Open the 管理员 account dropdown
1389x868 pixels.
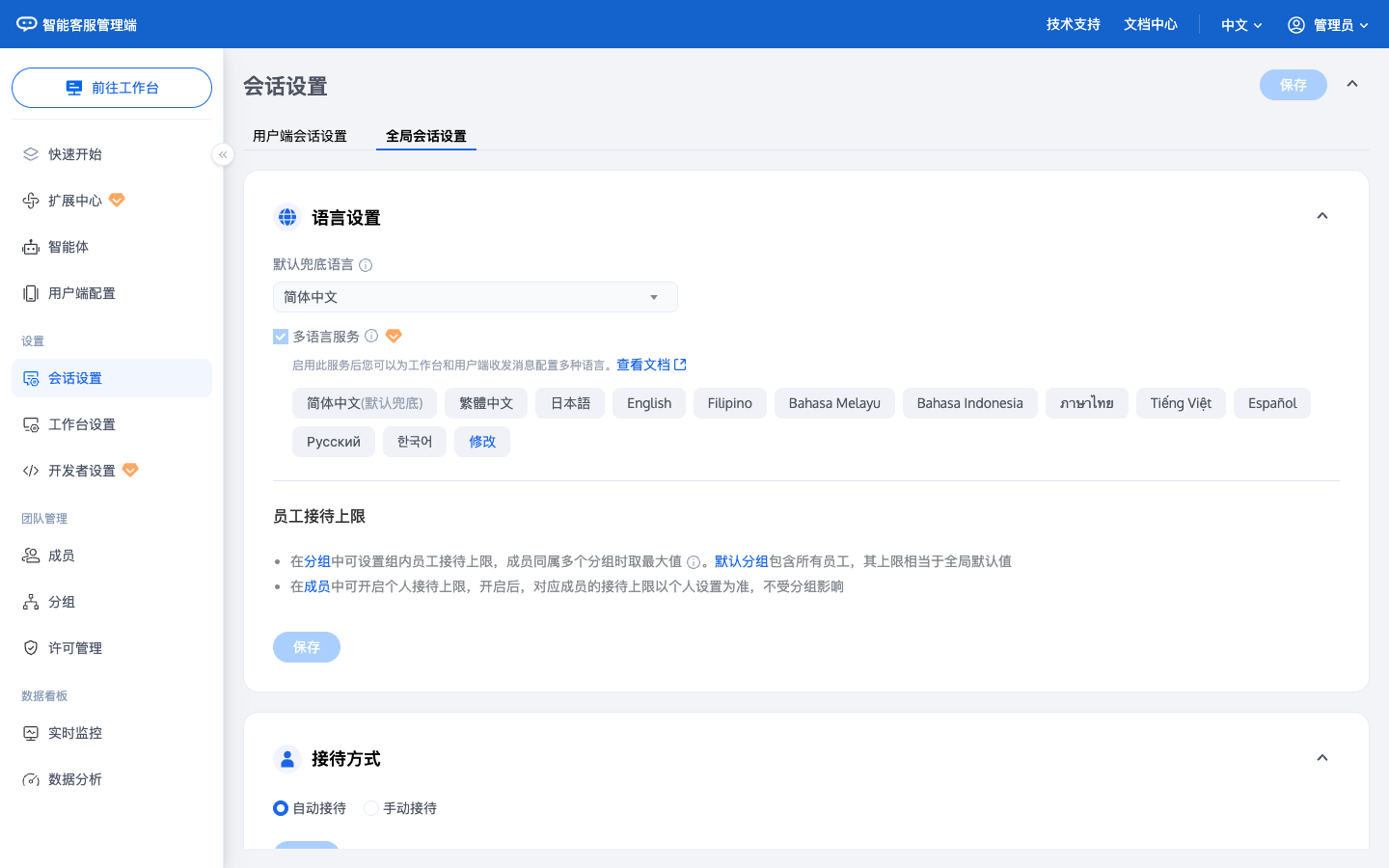(1328, 25)
